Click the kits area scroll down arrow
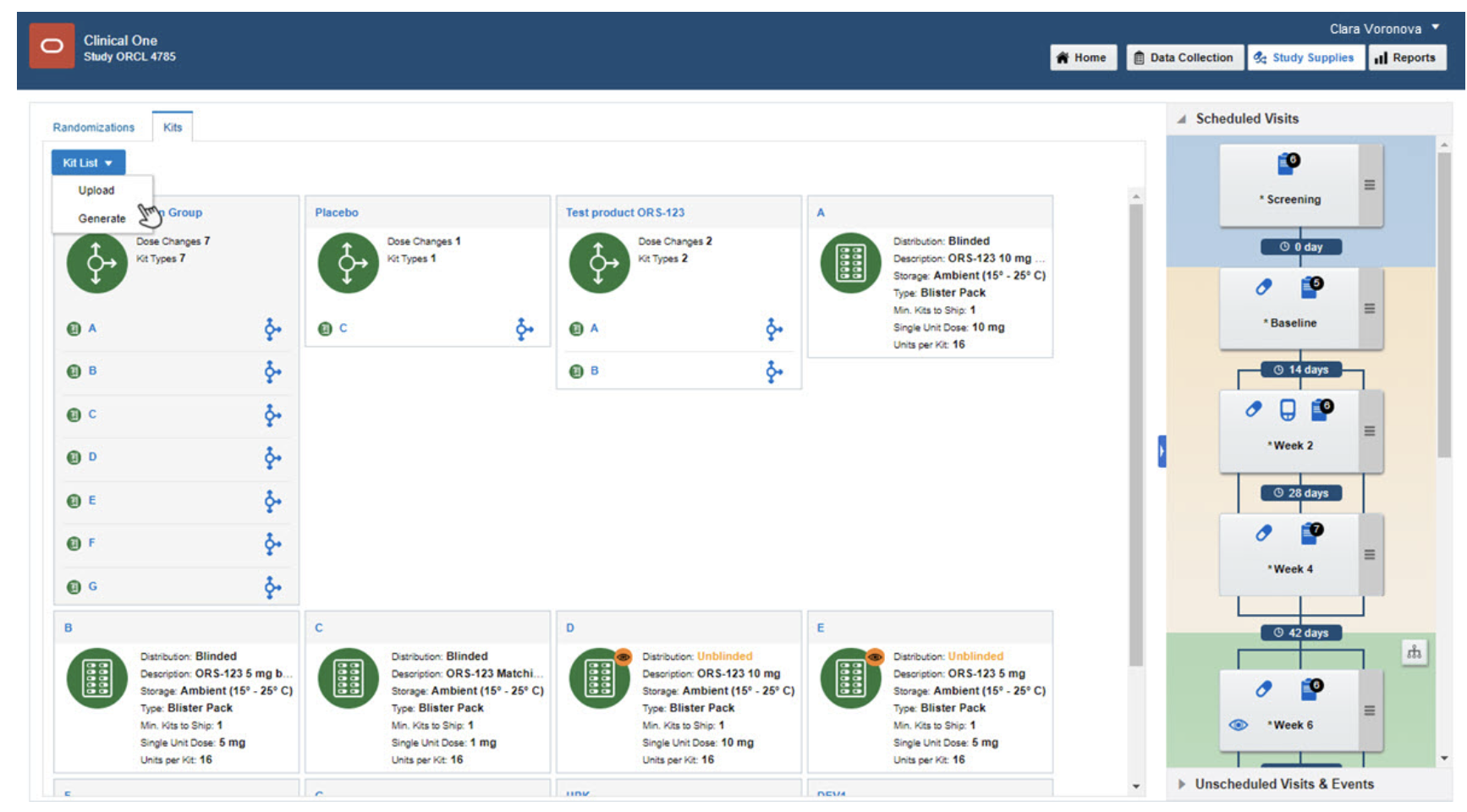Image resolution: width=1467 pixels, height=812 pixels. [x=1136, y=787]
